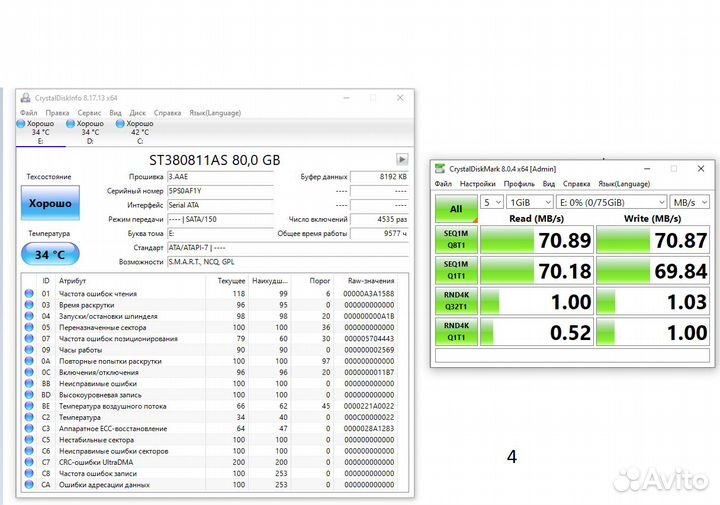The width and height of the screenshot is (720, 505).
Task: Open Настройки menu in CrystalDiskMark
Action: point(478,184)
